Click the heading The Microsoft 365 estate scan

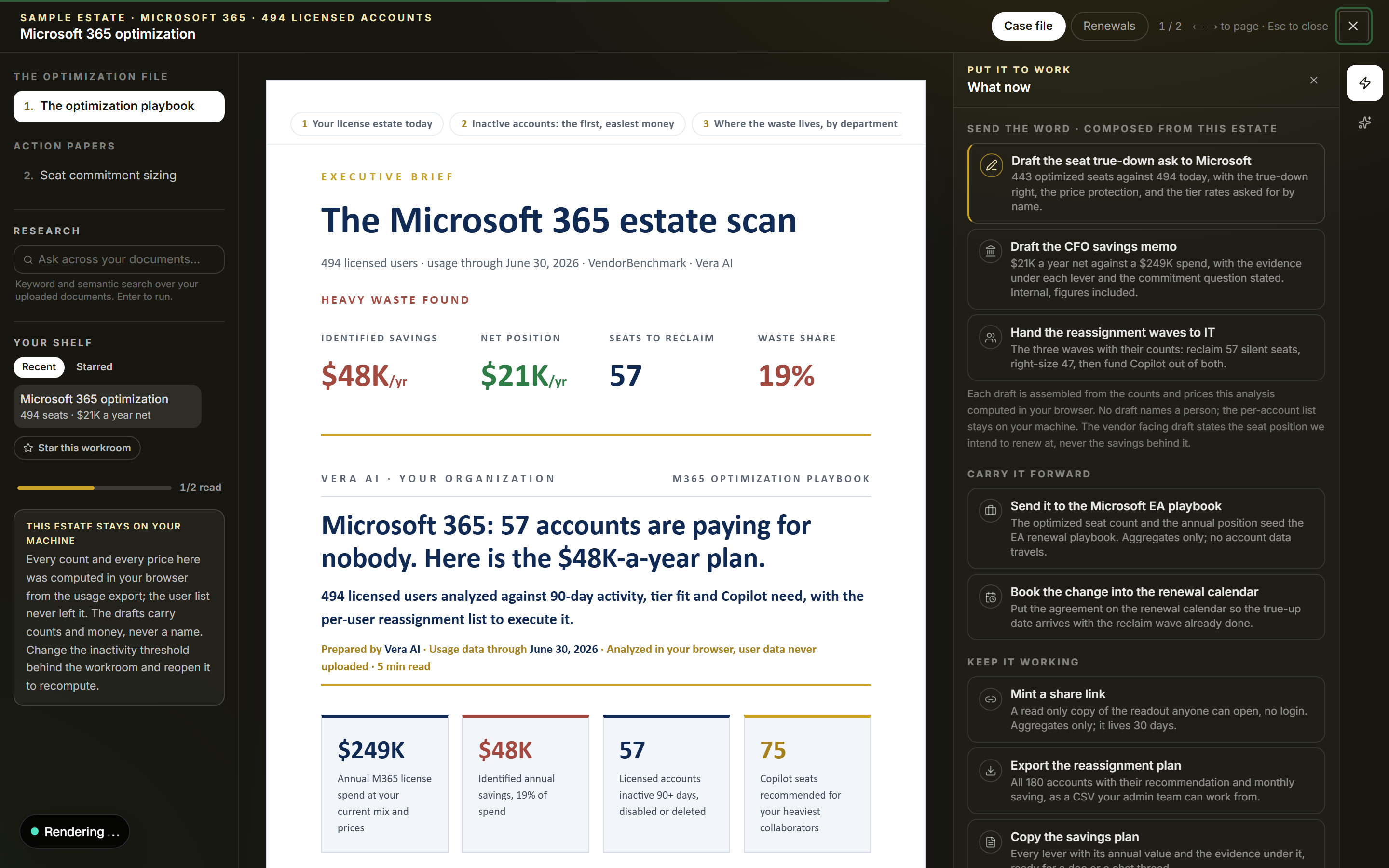tap(559, 220)
